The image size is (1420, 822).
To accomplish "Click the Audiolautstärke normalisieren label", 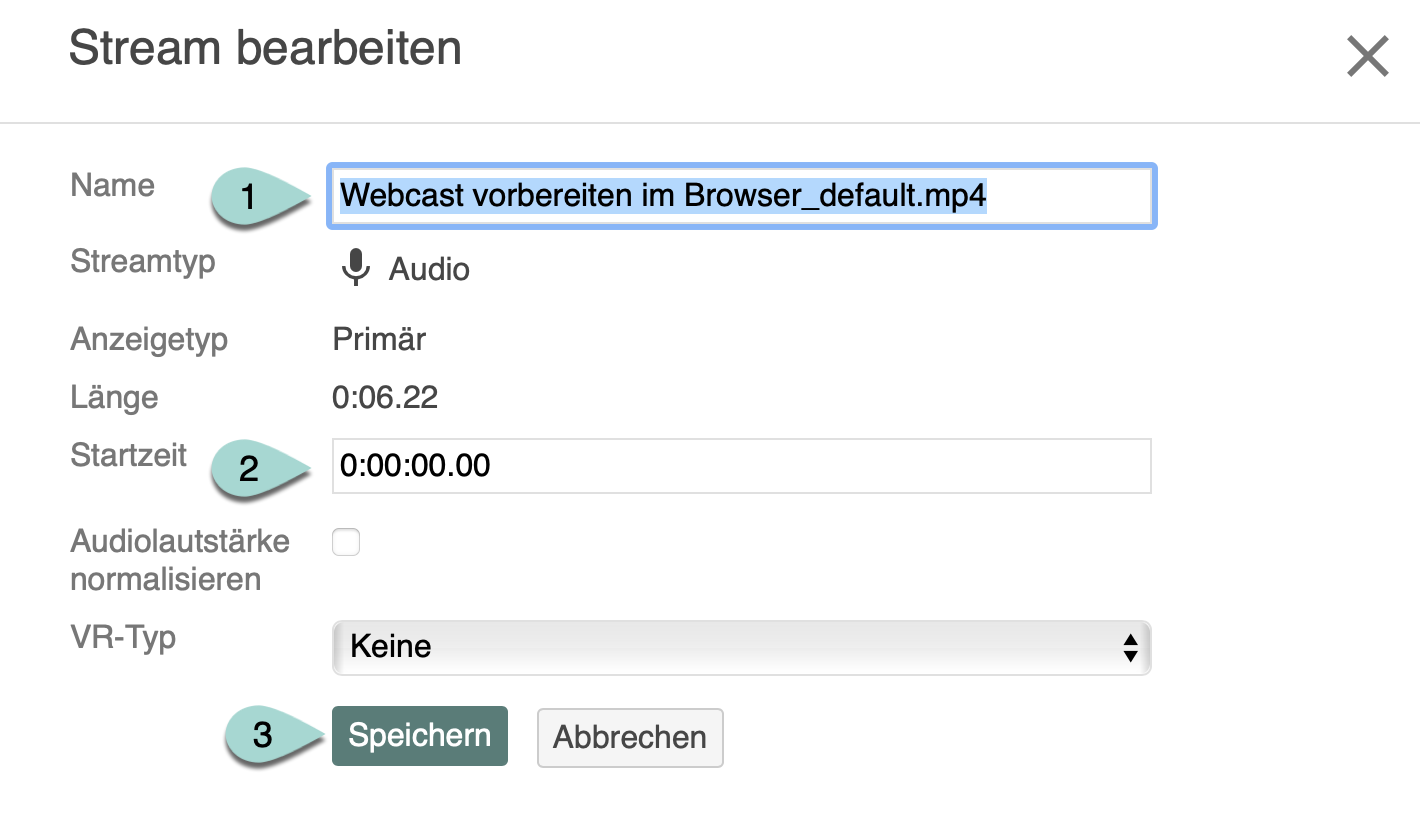I will pyautogui.click(x=180, y=560).
